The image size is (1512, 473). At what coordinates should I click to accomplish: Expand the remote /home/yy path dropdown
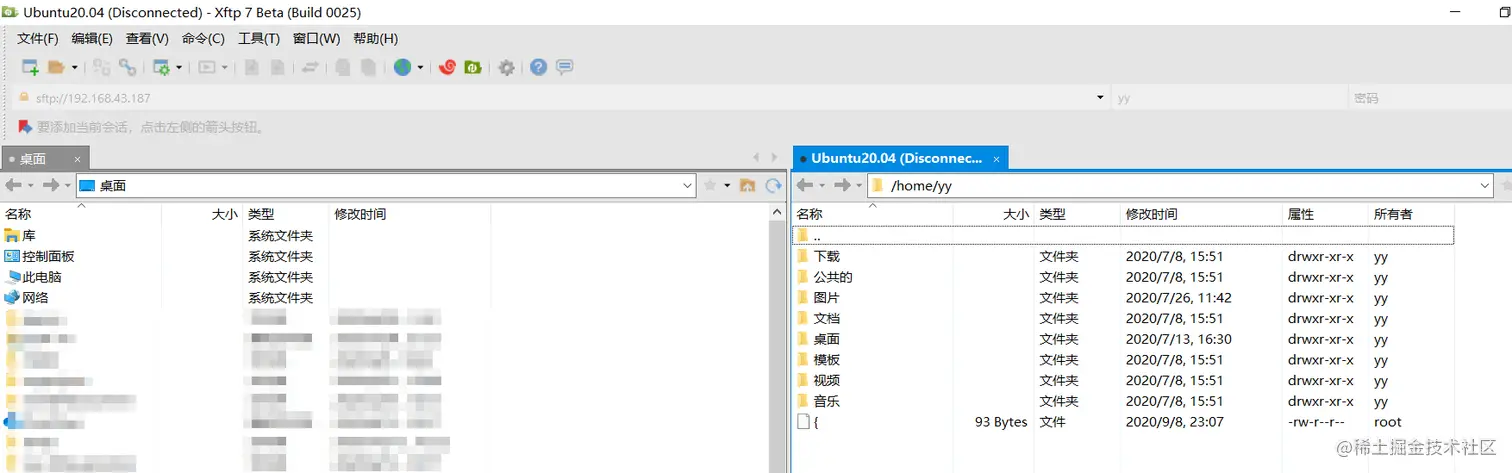pyautogui.click(x=1484, y=185)
